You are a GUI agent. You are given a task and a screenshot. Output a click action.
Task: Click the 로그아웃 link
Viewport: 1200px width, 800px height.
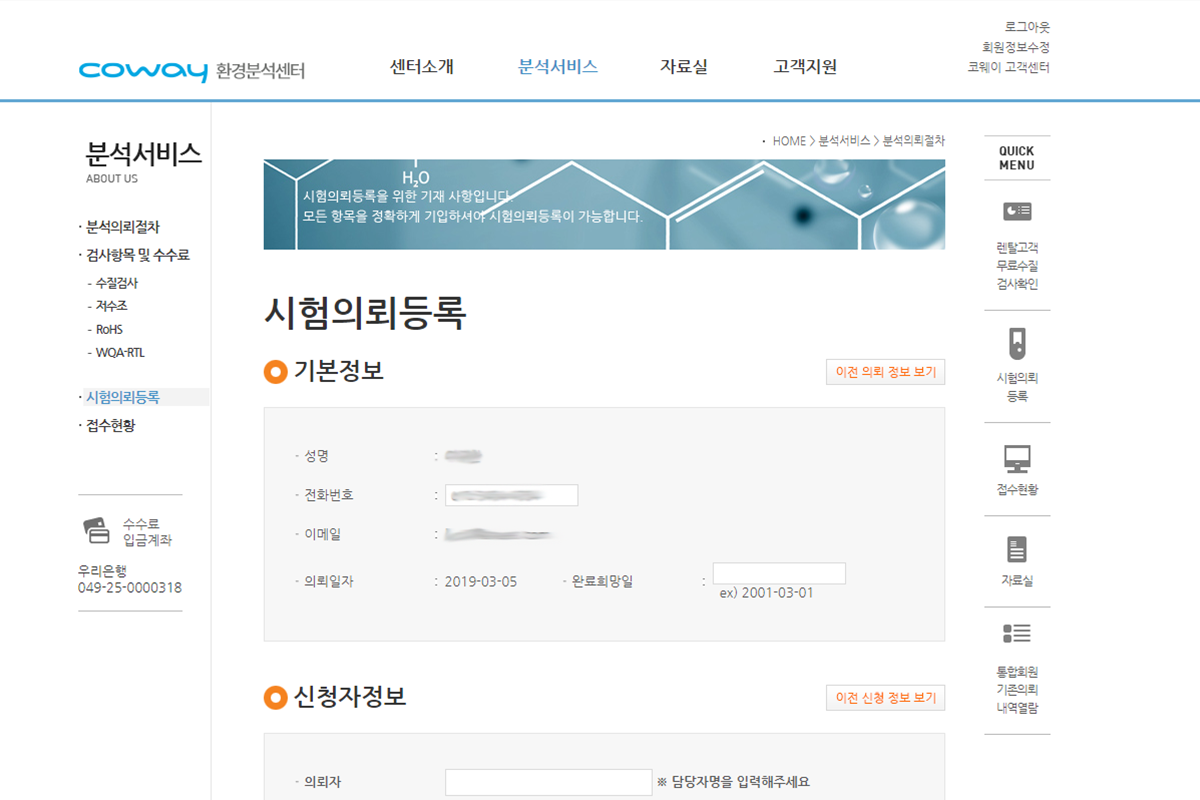[x=1027, y=27]
